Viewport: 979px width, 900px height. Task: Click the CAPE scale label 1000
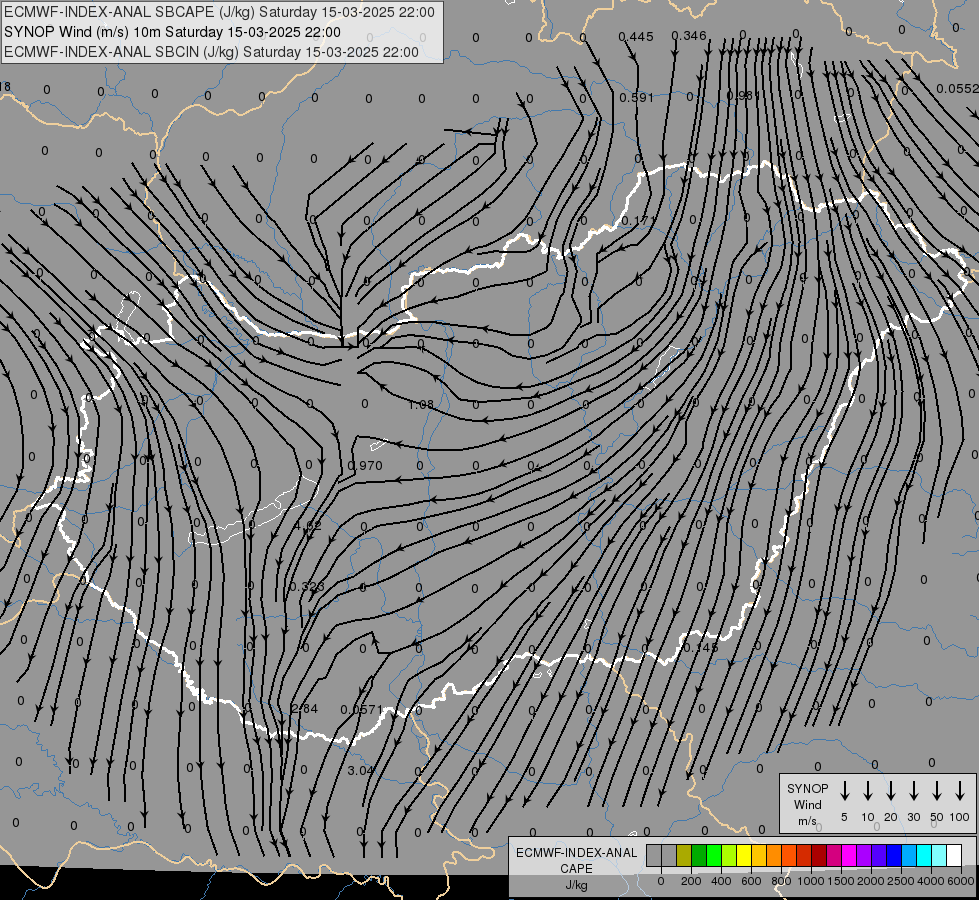[811, 881]
